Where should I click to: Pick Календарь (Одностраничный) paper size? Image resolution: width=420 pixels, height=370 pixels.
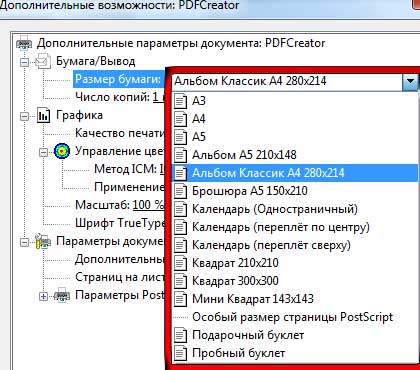click(x=294, y=209)
